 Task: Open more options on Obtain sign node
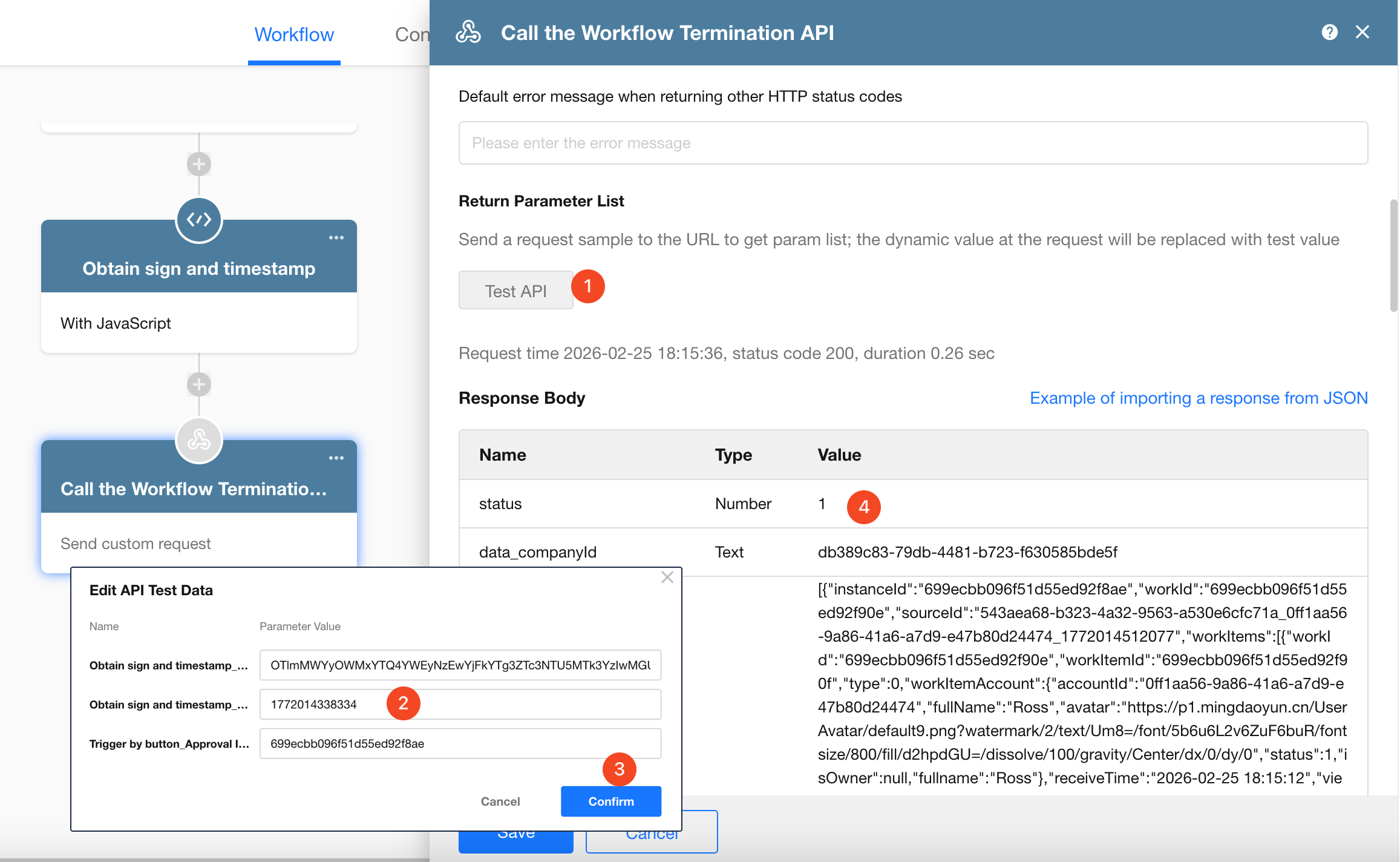point(336,238)
